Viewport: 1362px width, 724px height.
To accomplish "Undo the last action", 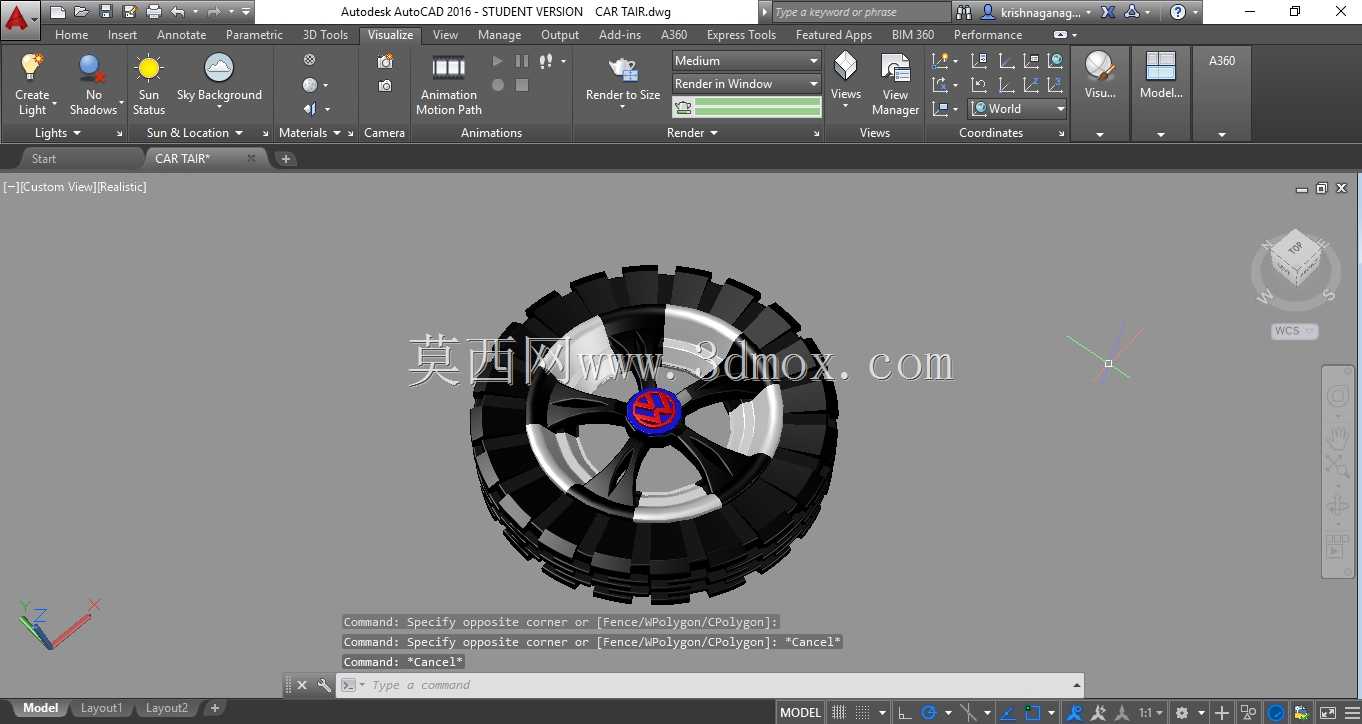I will pos(177,12).
